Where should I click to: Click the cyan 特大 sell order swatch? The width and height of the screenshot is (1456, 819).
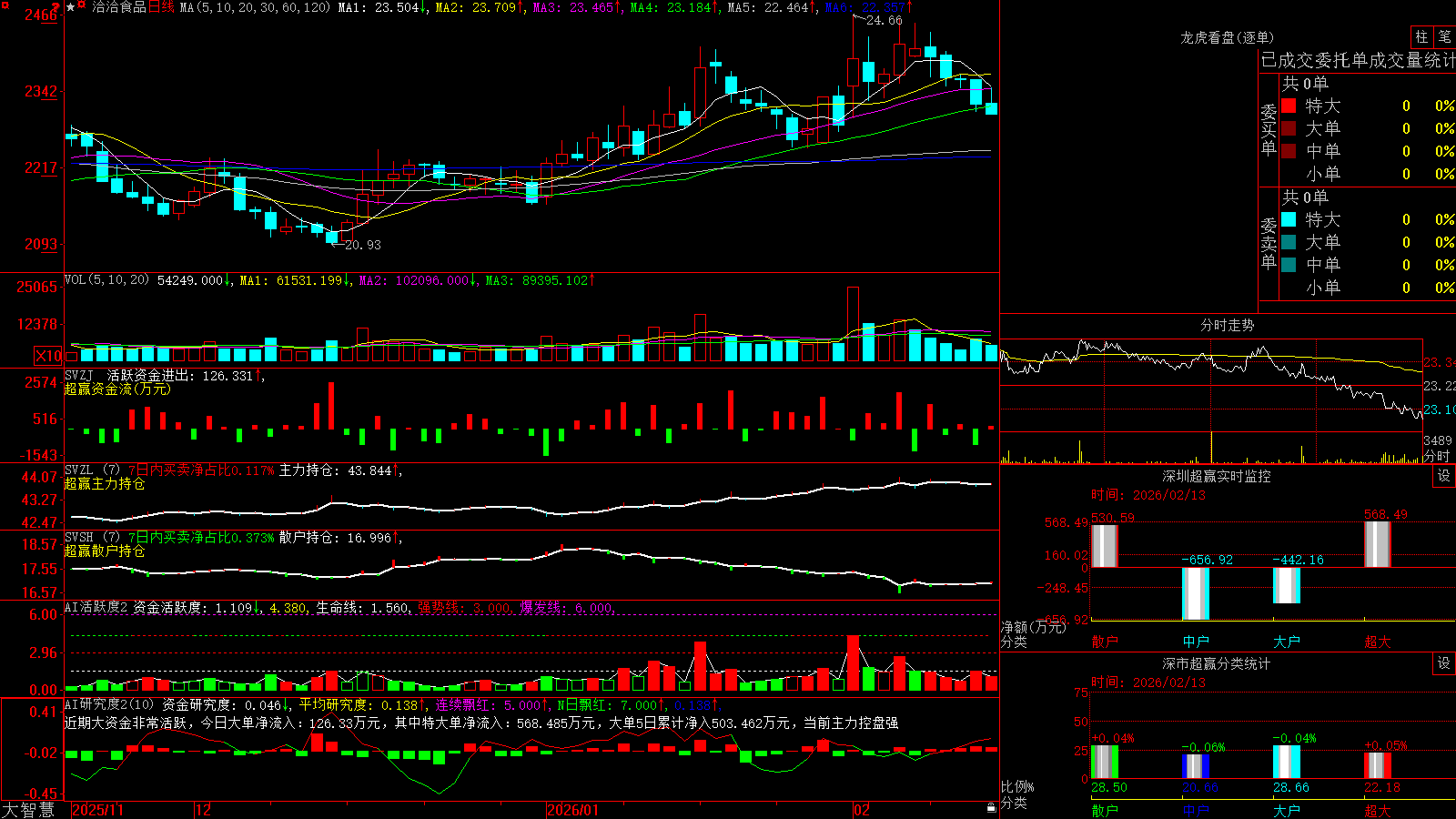(x=1289, y=219)
